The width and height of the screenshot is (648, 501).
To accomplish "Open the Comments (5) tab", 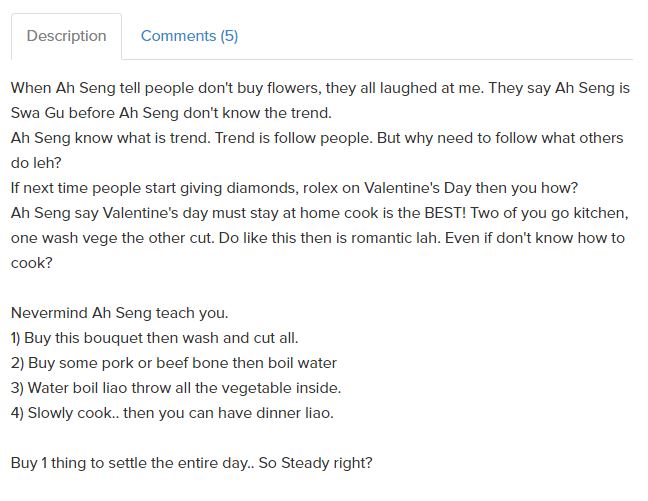I will point(189,36).
